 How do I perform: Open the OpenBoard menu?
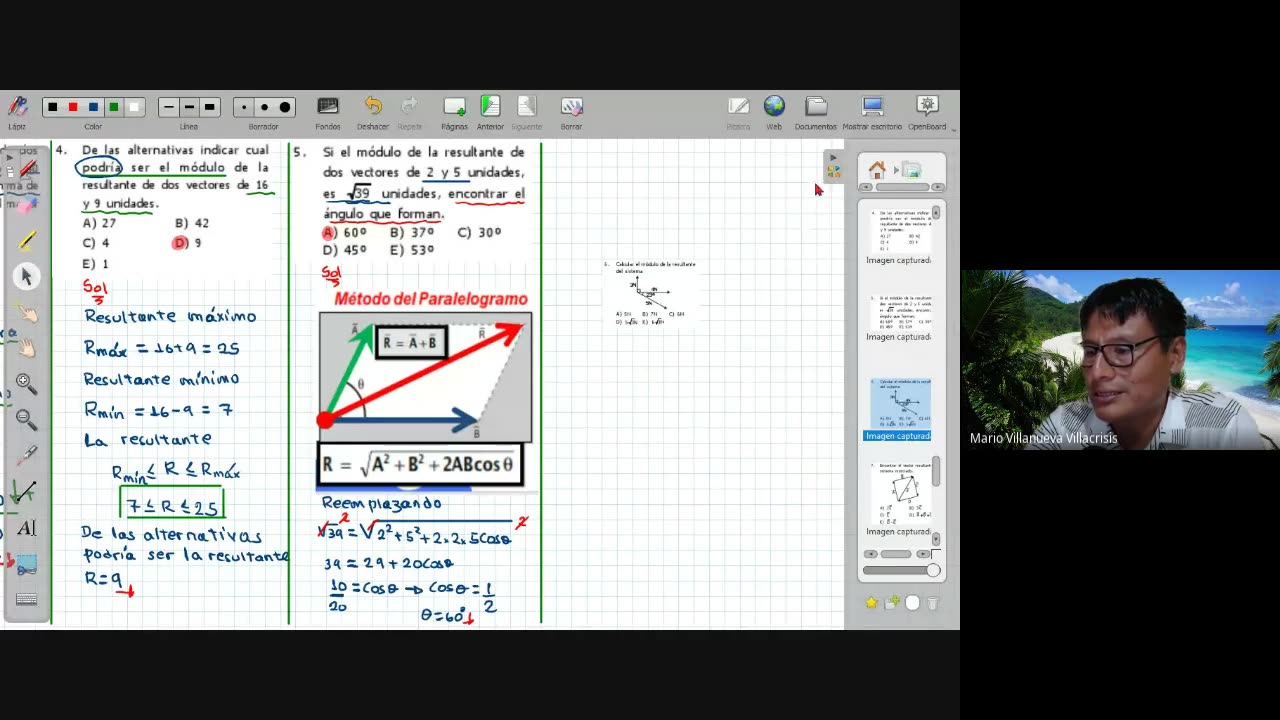tap(927, 112)
